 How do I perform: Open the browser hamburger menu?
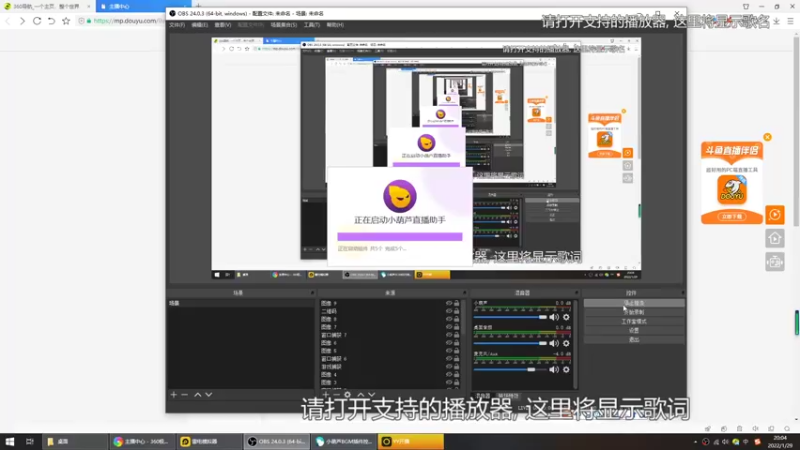pos(790,21)
